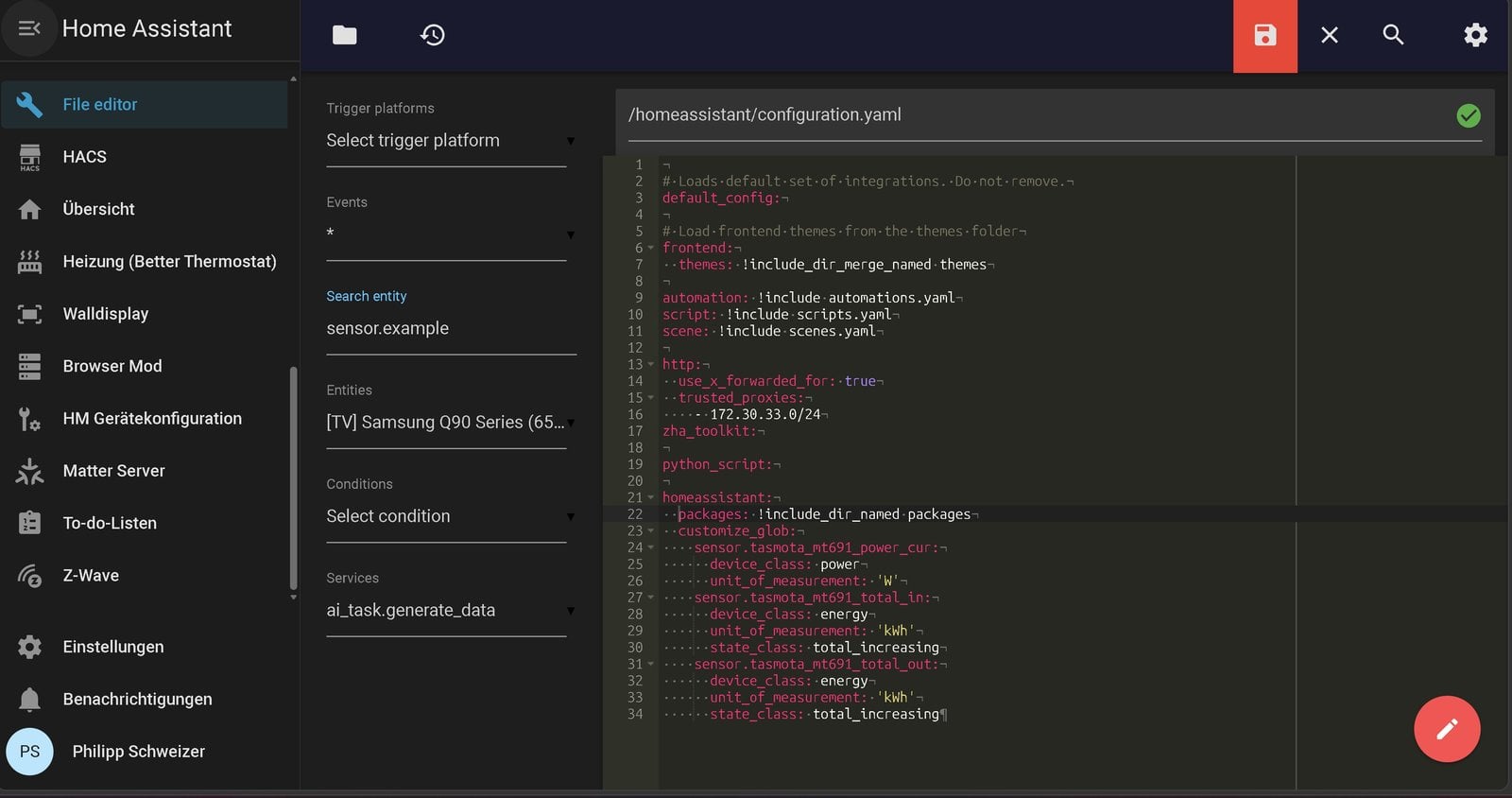Click the sidebar vertical scrollbar
Image resolution: width=1512 pixels, height=798 pixels.
point(293,477)
